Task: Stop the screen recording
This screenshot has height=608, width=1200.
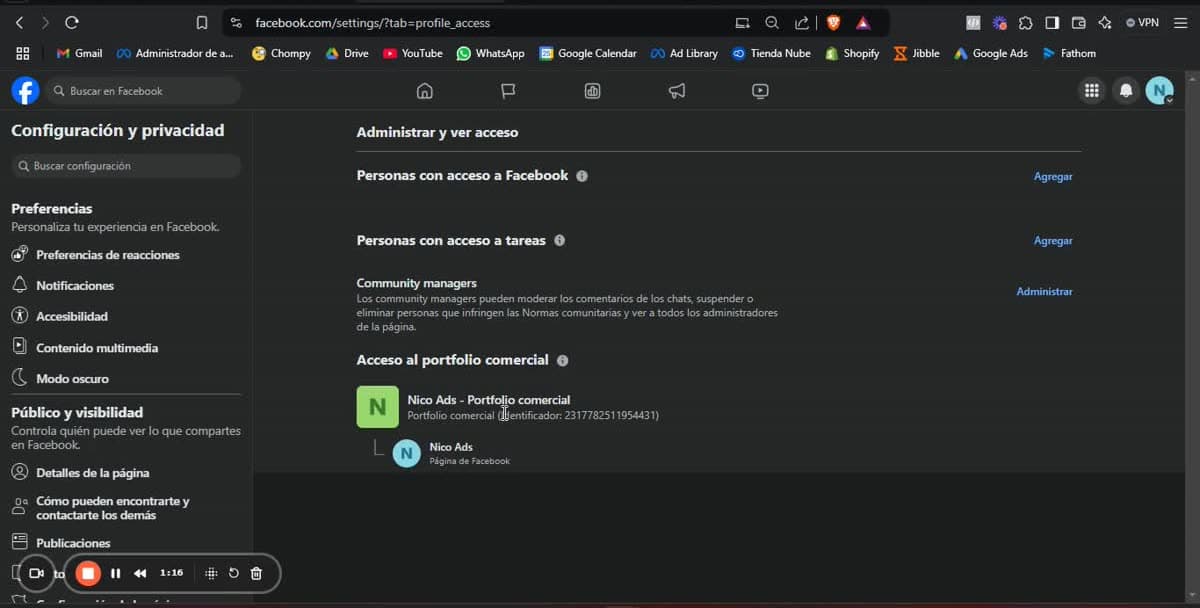Action: [88, 573]
